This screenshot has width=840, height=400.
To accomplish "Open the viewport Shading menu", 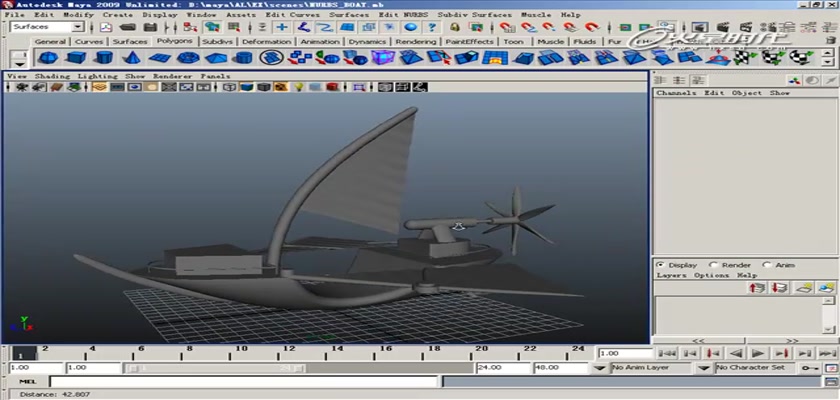I will [52, 76].
